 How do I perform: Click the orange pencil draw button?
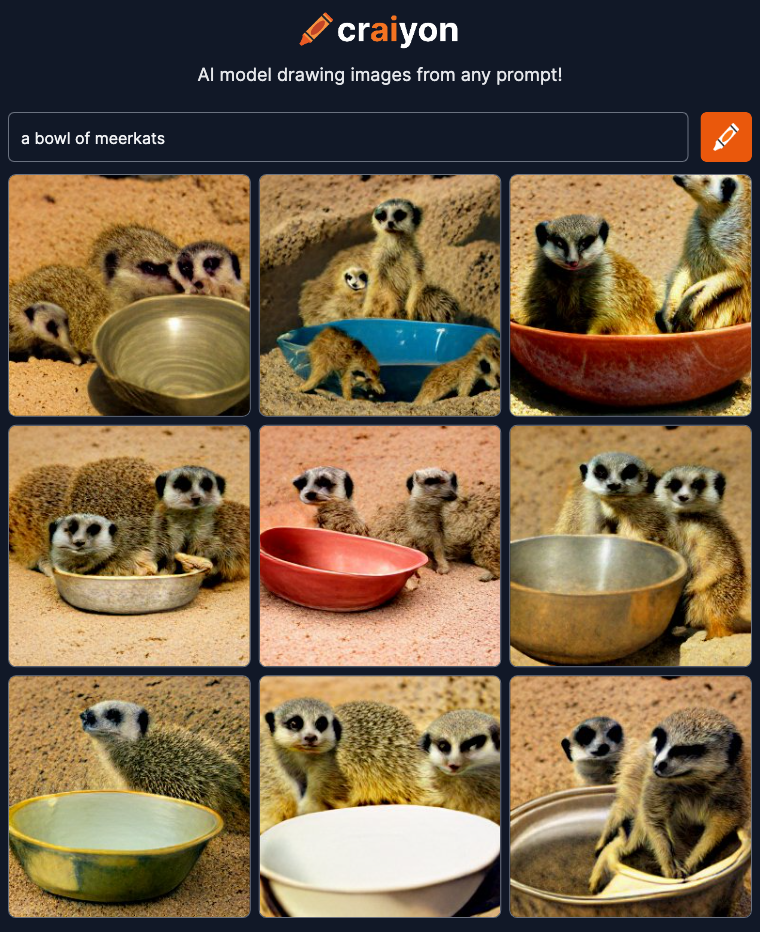(x=726, y=137)
